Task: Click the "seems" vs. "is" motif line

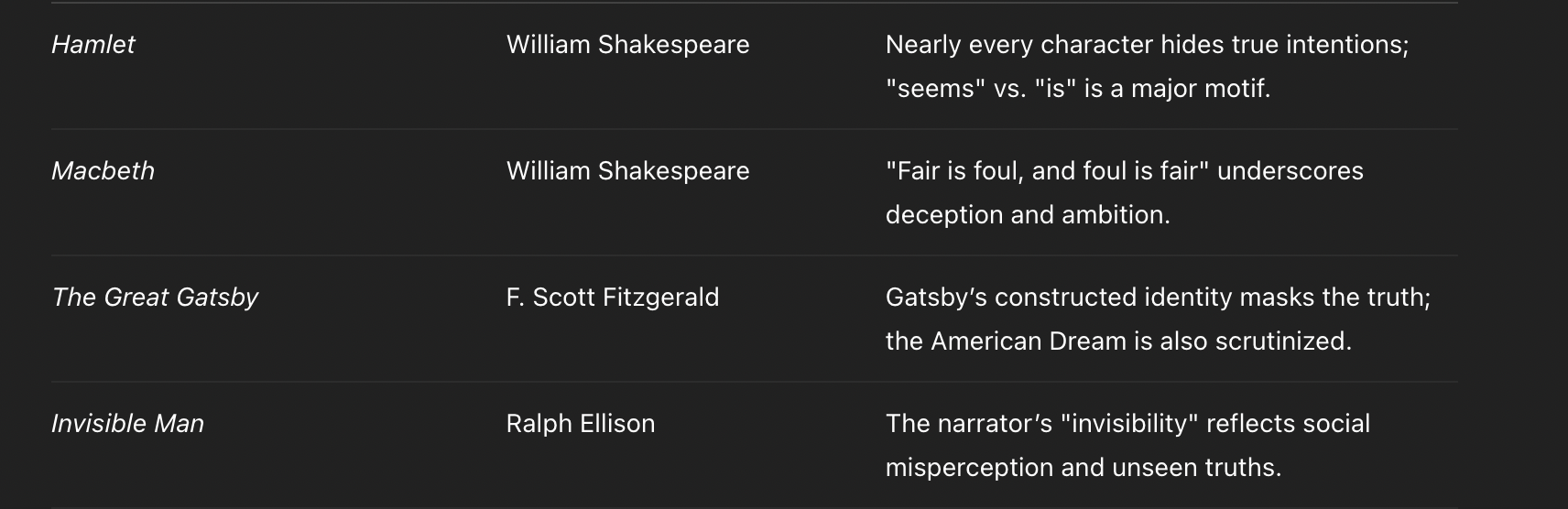Action: 1078,88
